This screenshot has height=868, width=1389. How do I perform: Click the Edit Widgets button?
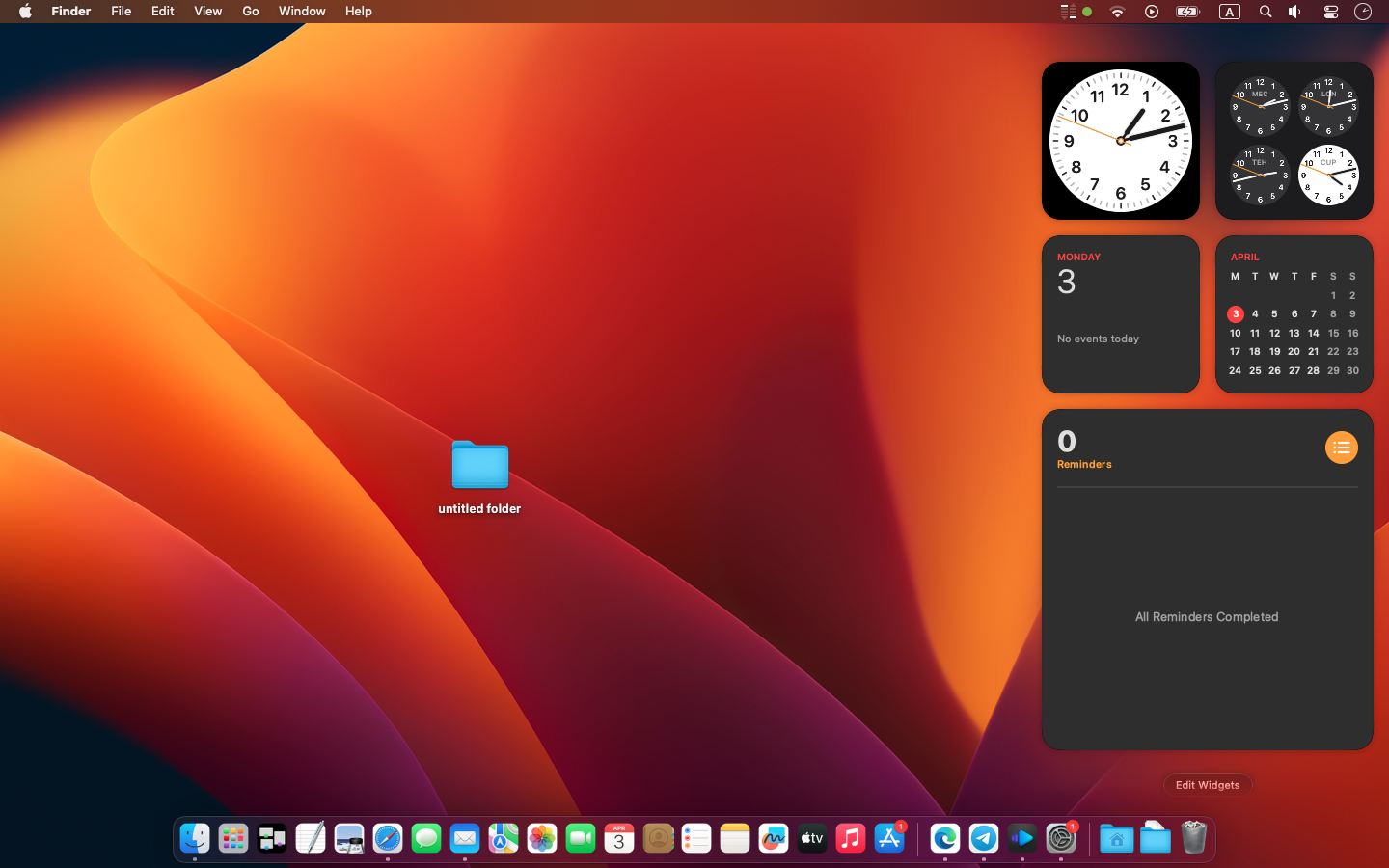1208,785
